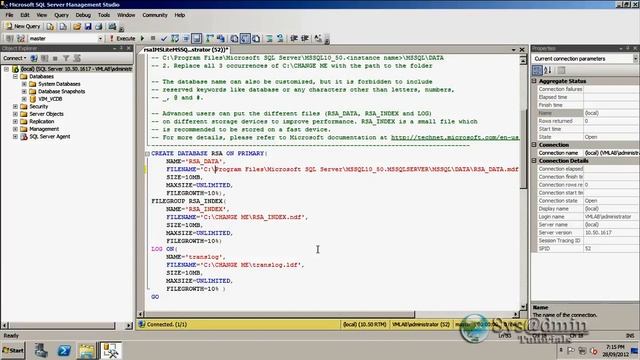Expand the Security folder
The image size is (640, 360).
(15, 107)
